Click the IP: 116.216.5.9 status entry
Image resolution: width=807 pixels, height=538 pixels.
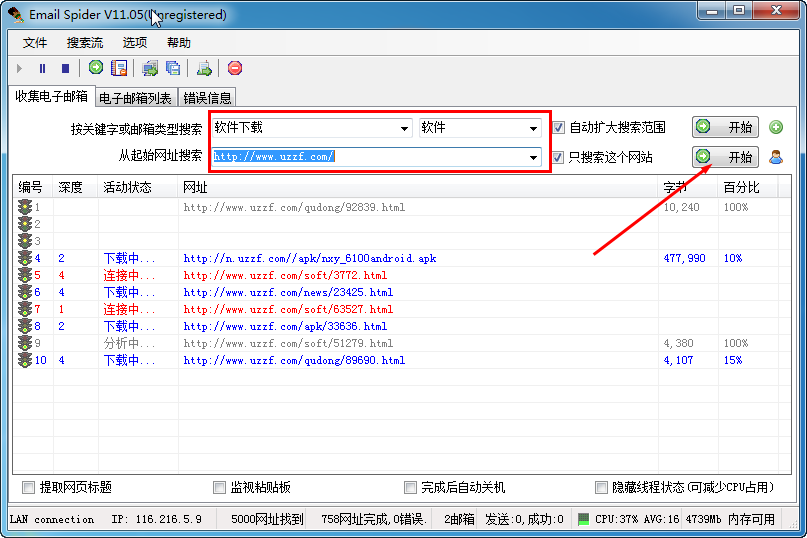tap(156, 519)
